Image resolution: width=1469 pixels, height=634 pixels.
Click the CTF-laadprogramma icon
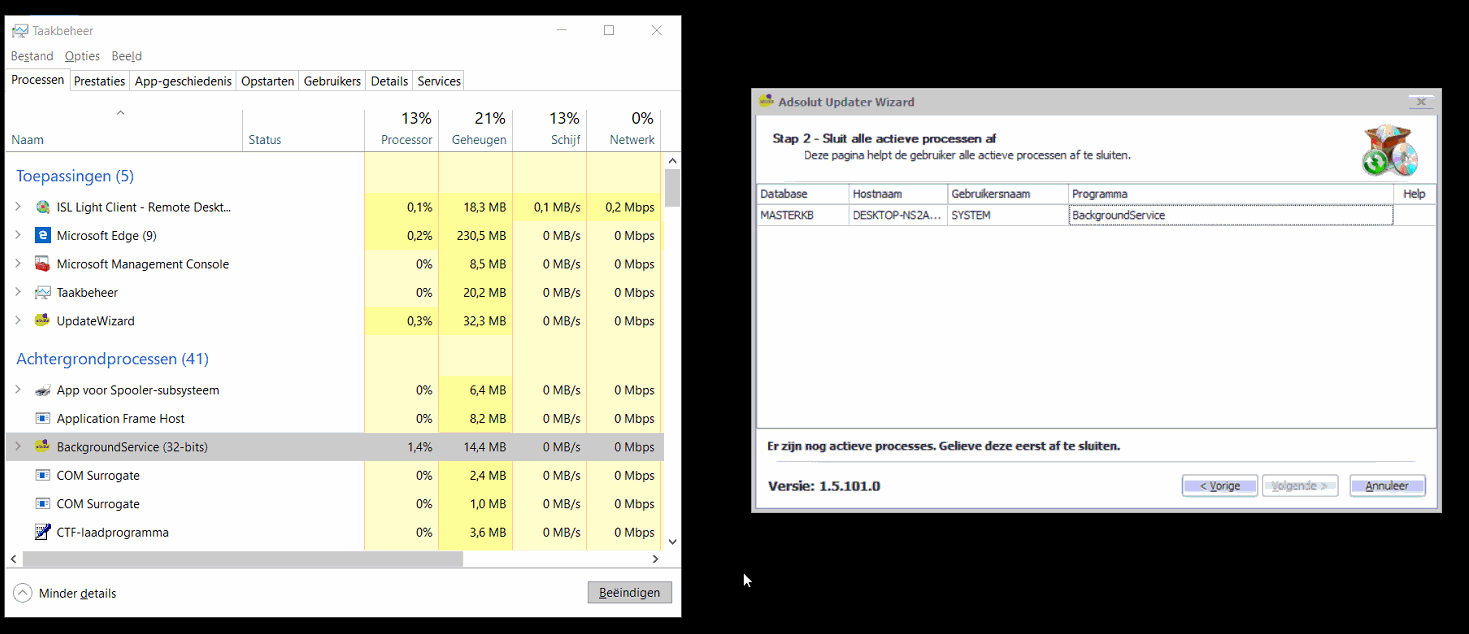(42, 532)
